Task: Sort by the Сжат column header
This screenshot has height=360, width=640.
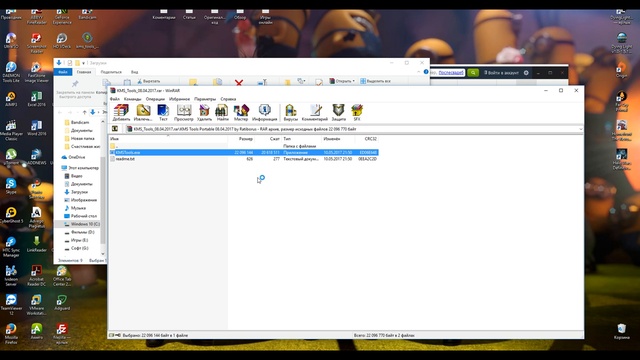Action: pyautogui.click(x=268, y=139)
